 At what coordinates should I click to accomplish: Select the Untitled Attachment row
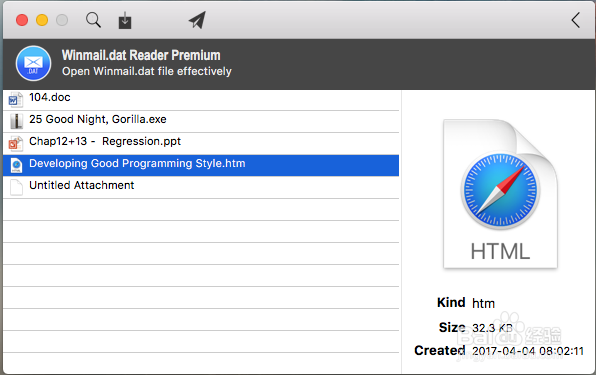click(201, 187)
